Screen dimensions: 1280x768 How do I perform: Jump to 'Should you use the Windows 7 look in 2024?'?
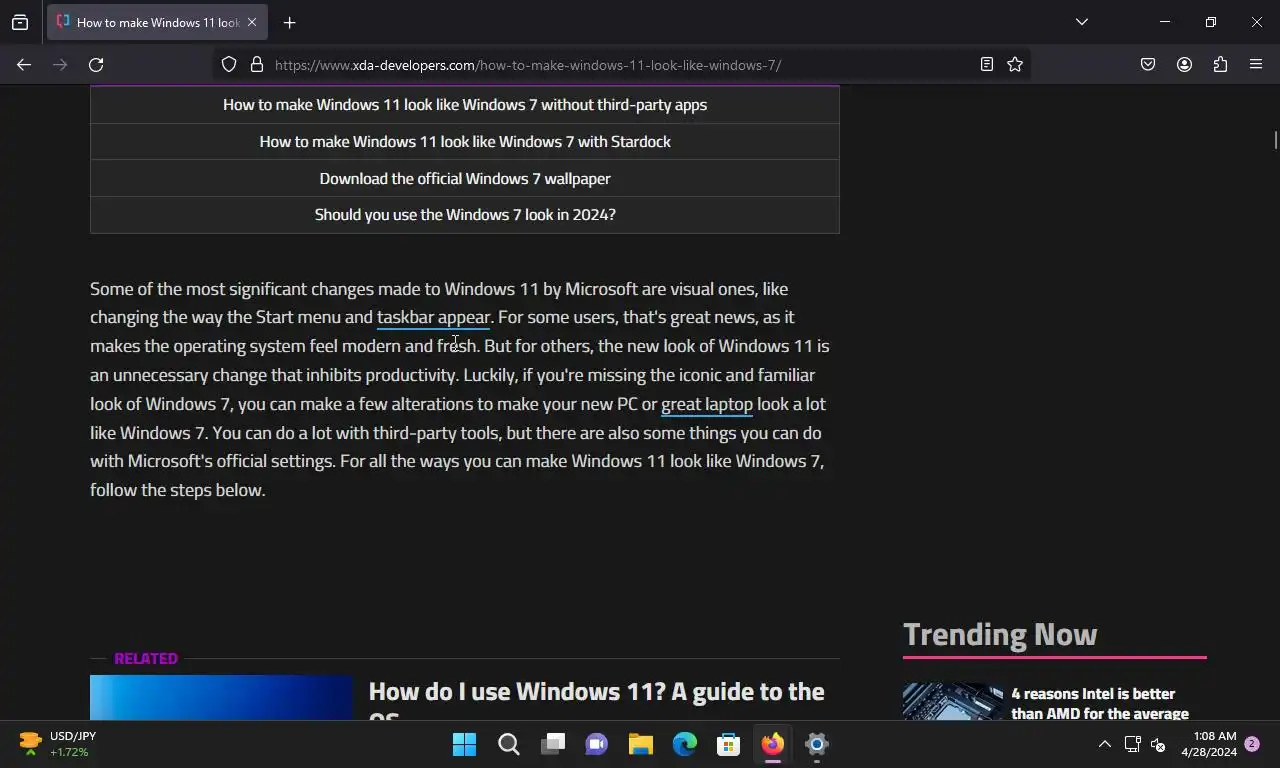tap(465, 215)
